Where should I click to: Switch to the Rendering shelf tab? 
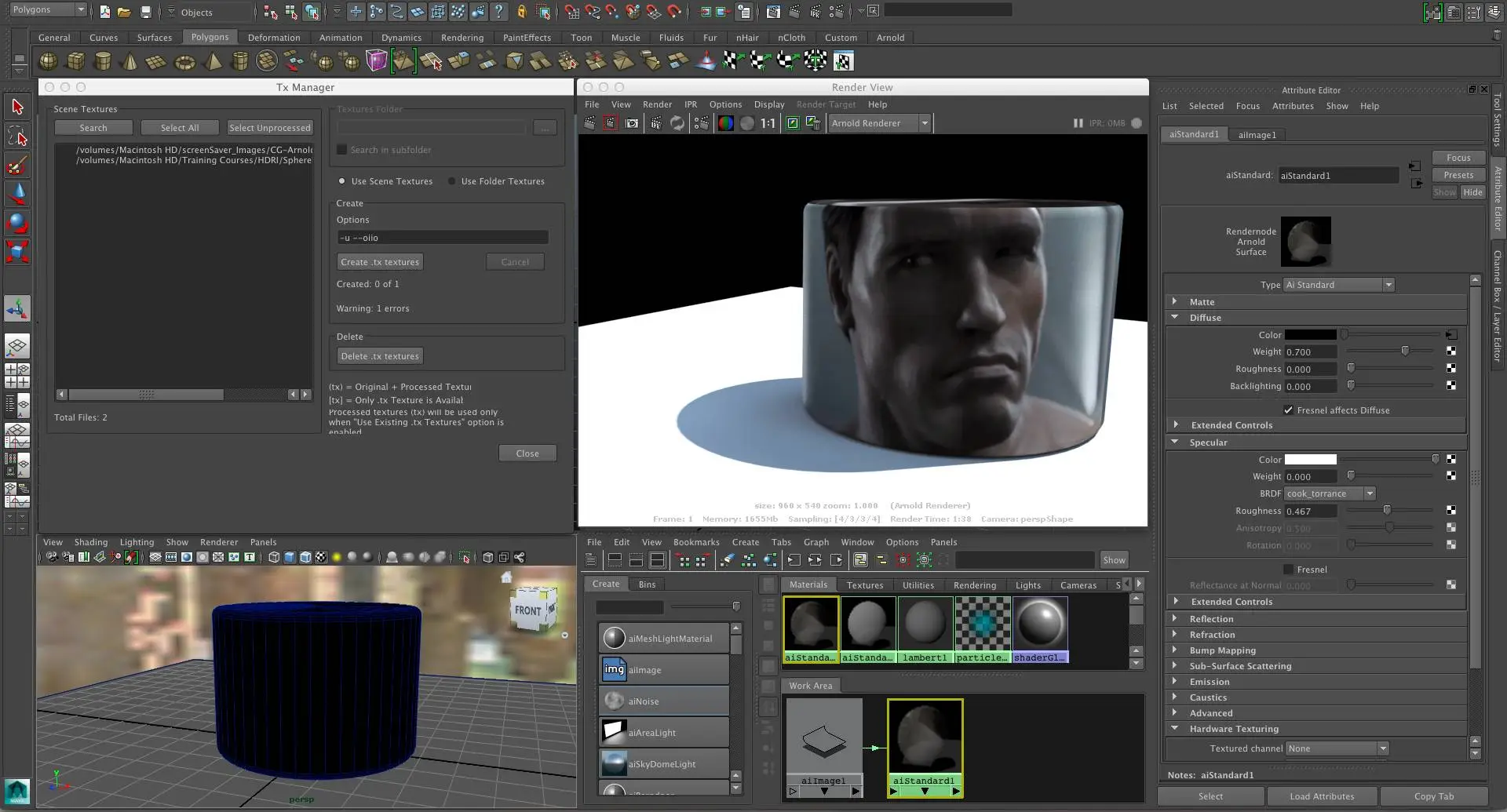[462, 38]
